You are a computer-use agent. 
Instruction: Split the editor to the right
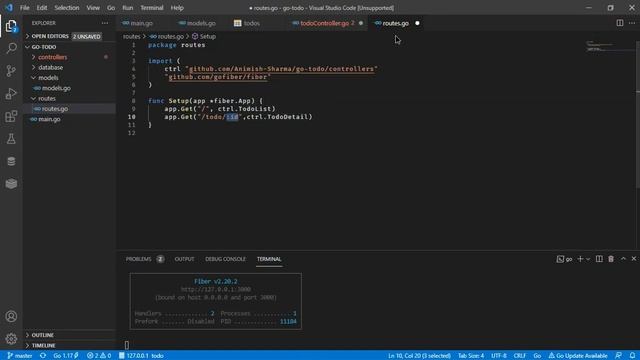620,23
